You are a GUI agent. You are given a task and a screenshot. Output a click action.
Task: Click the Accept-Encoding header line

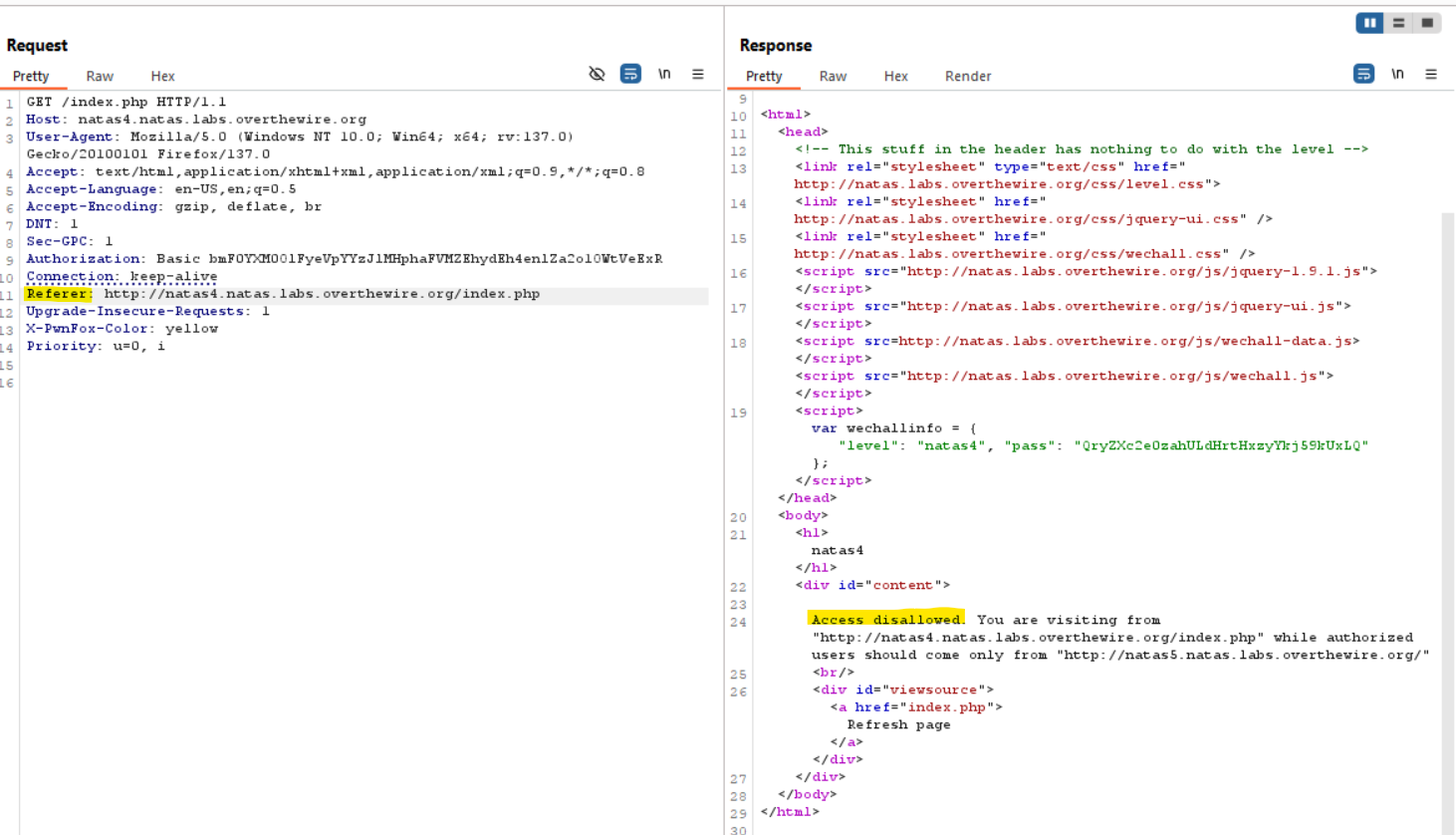pos(174,206)
